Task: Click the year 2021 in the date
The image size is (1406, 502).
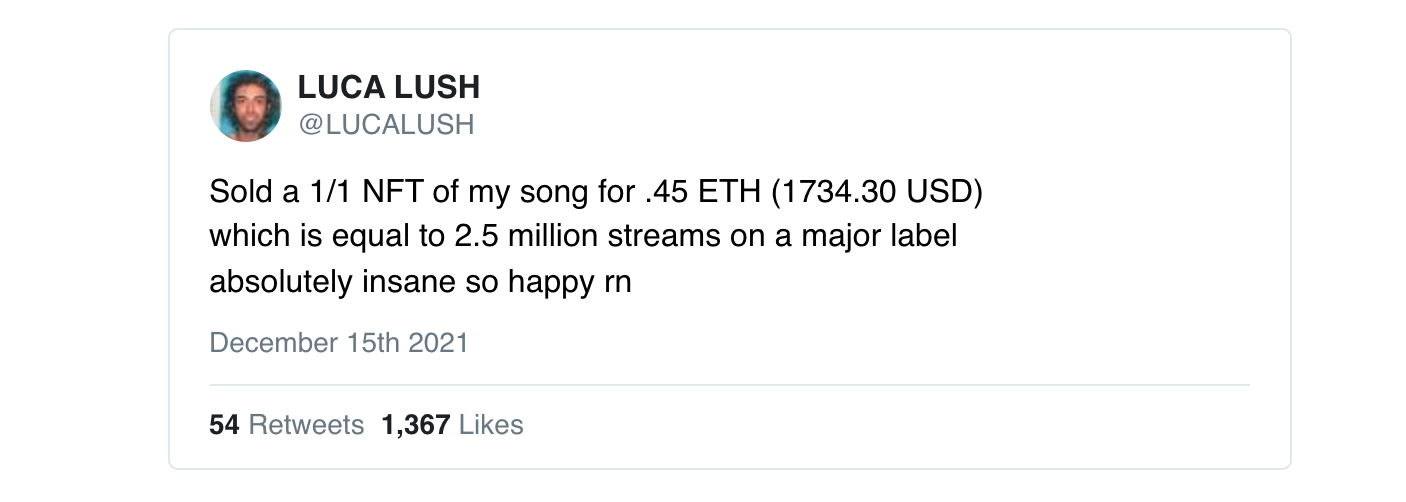Action: [438, 343]
